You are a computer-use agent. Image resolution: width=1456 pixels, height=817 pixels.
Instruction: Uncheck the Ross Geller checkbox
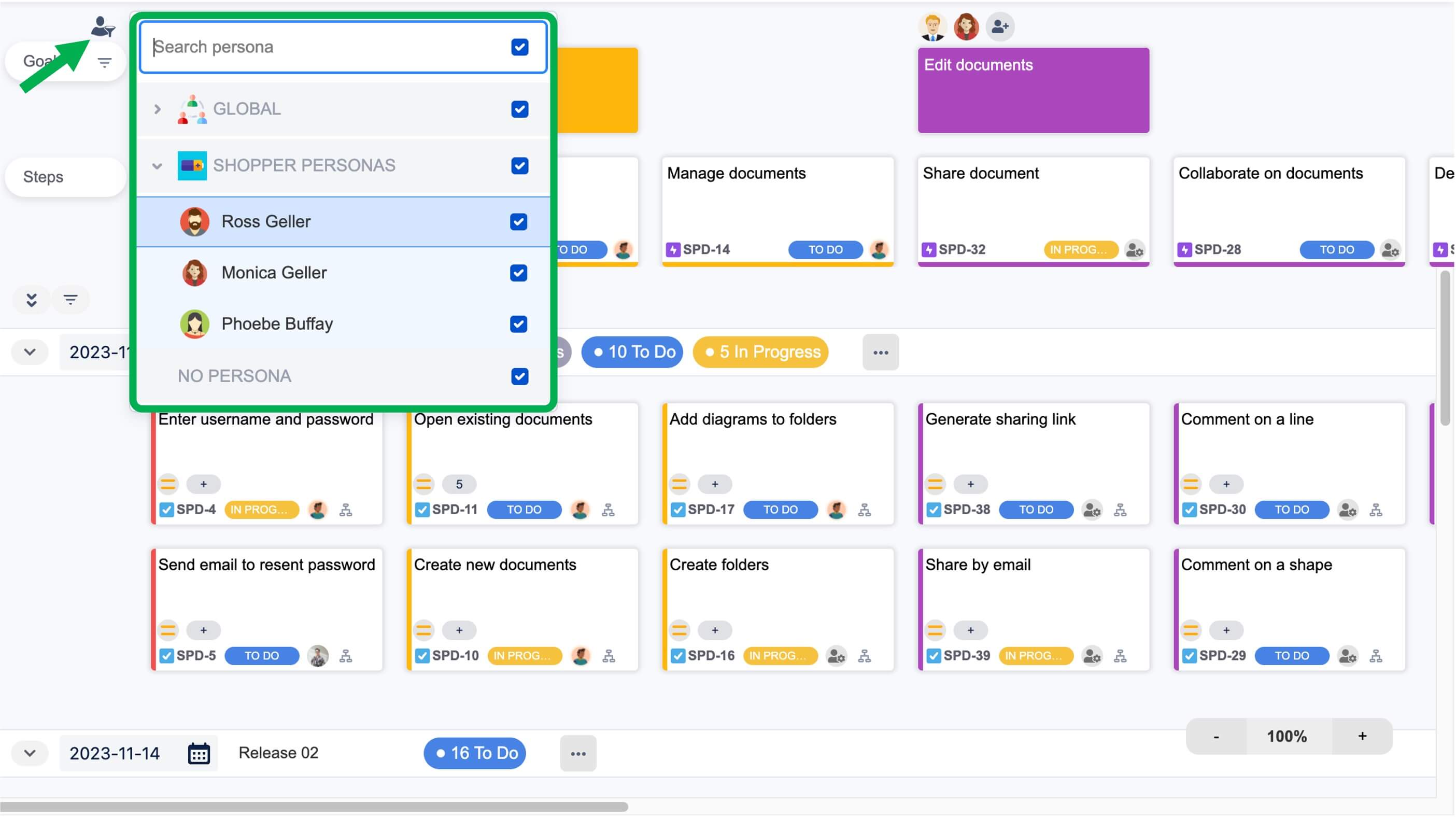point(519,222)
